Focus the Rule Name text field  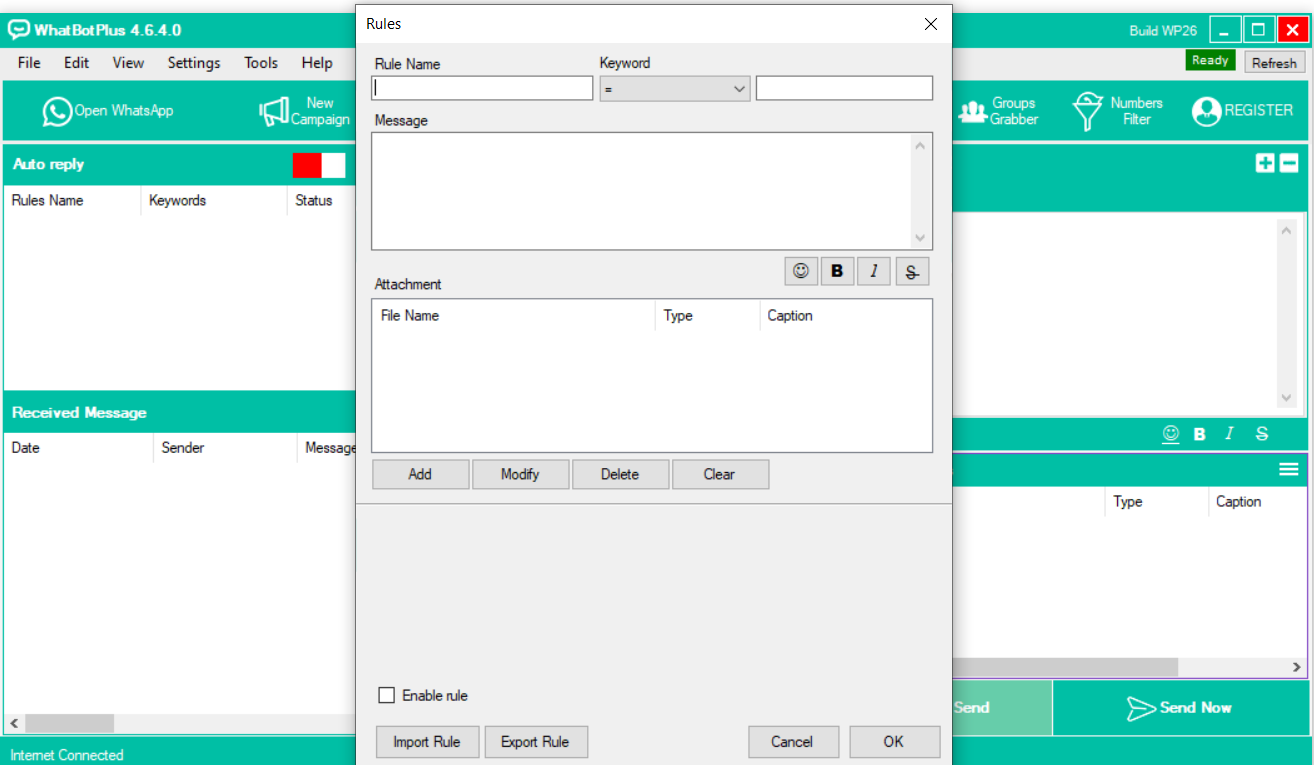tap(483, 88)
